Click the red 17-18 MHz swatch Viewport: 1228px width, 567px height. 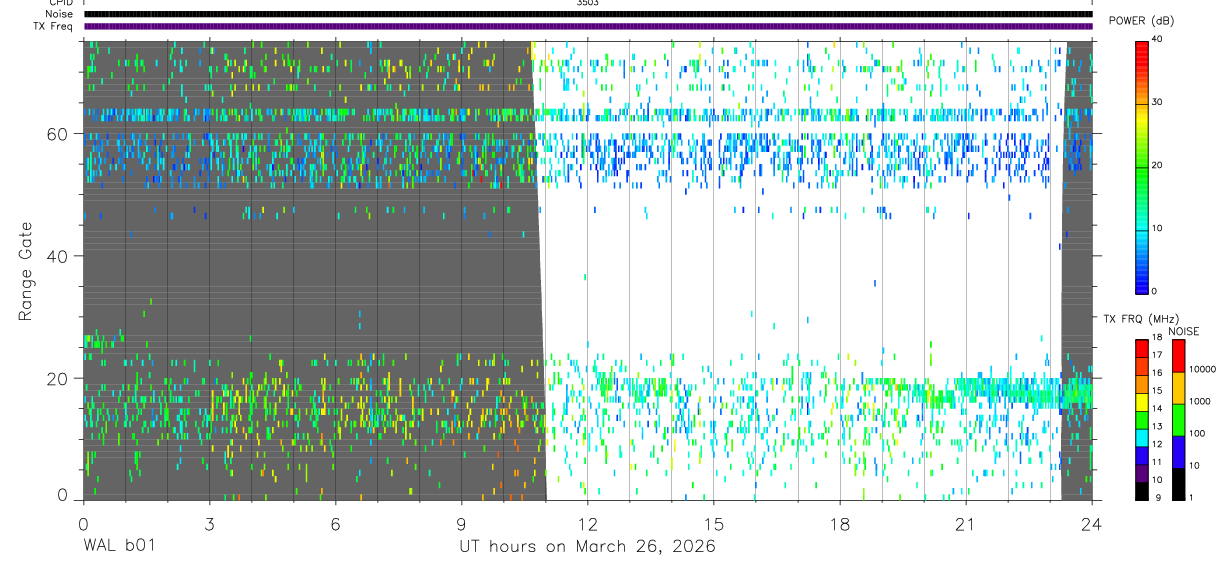pyautogui.click(x=1142, y=348)
